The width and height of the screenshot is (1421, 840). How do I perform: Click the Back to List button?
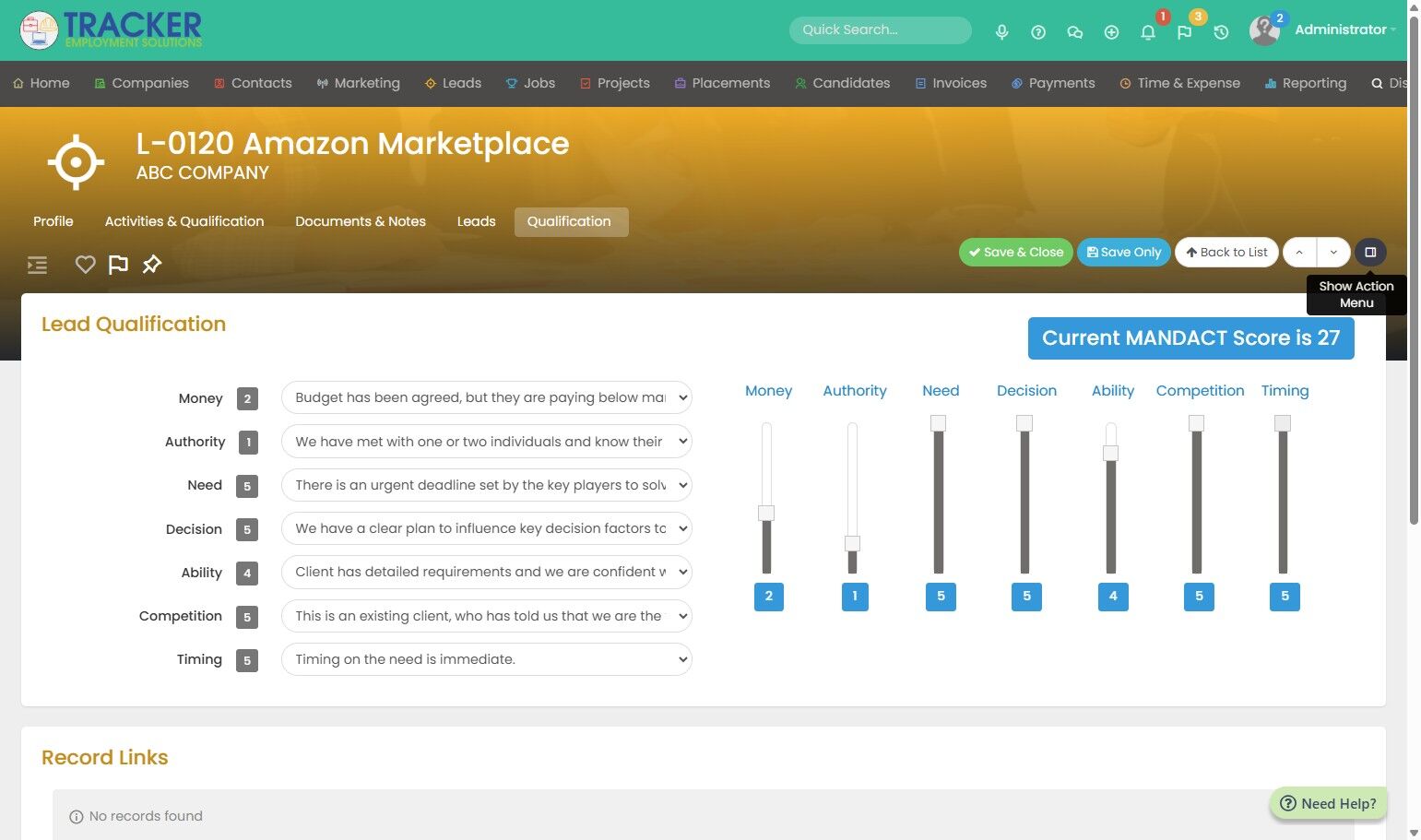pos(1226,252)
